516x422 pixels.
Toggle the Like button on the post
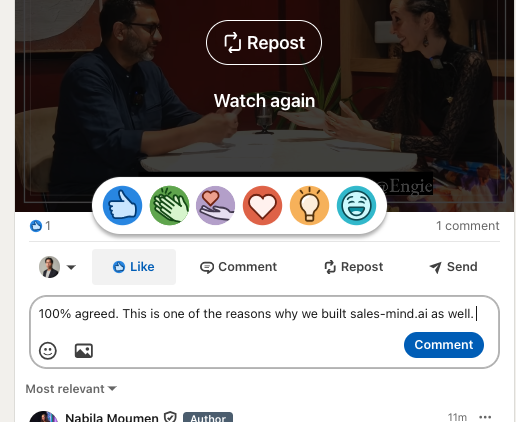[134, 267]
